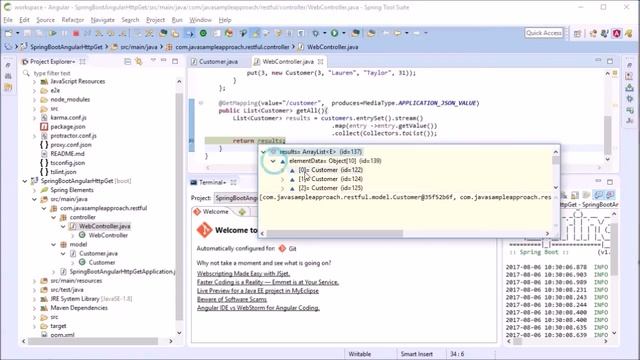Image resolution: width=640 pixels, height=360 pixels.
Task: Expand the src/main/resources folder
Action: pos(34,281)
